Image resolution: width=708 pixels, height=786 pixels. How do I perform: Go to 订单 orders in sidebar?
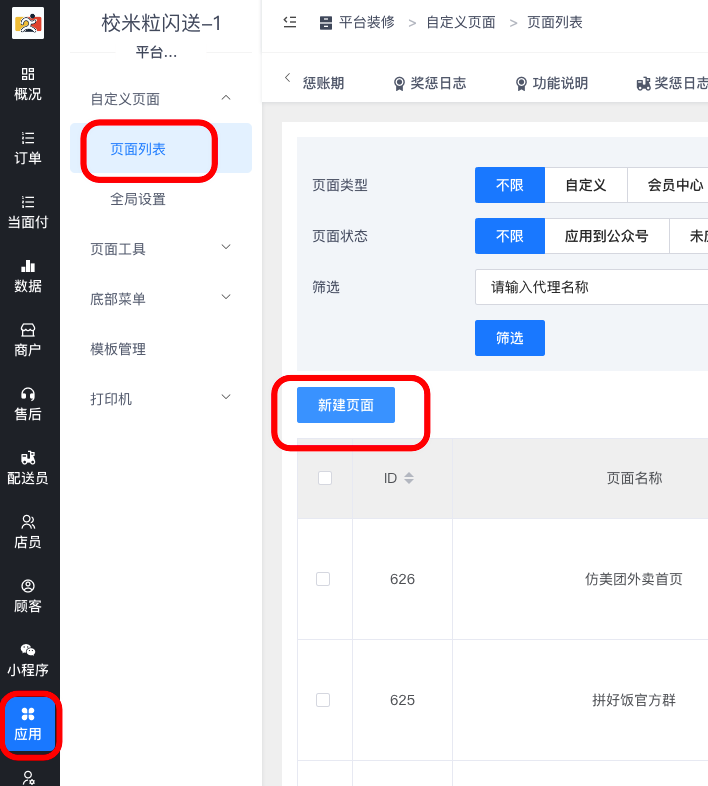(x=28, y=148)
